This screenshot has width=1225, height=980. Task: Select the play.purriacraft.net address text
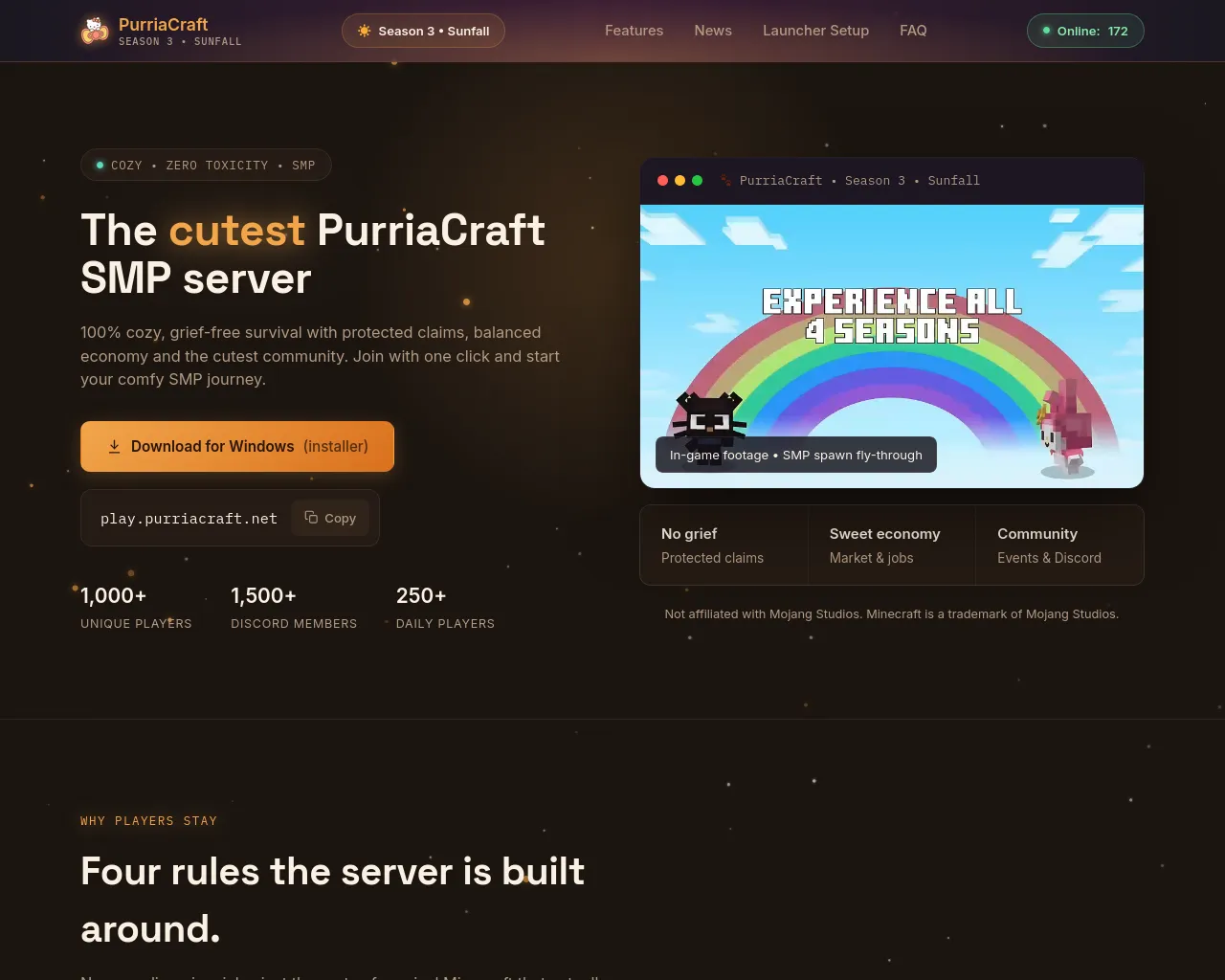click(189, 519)
